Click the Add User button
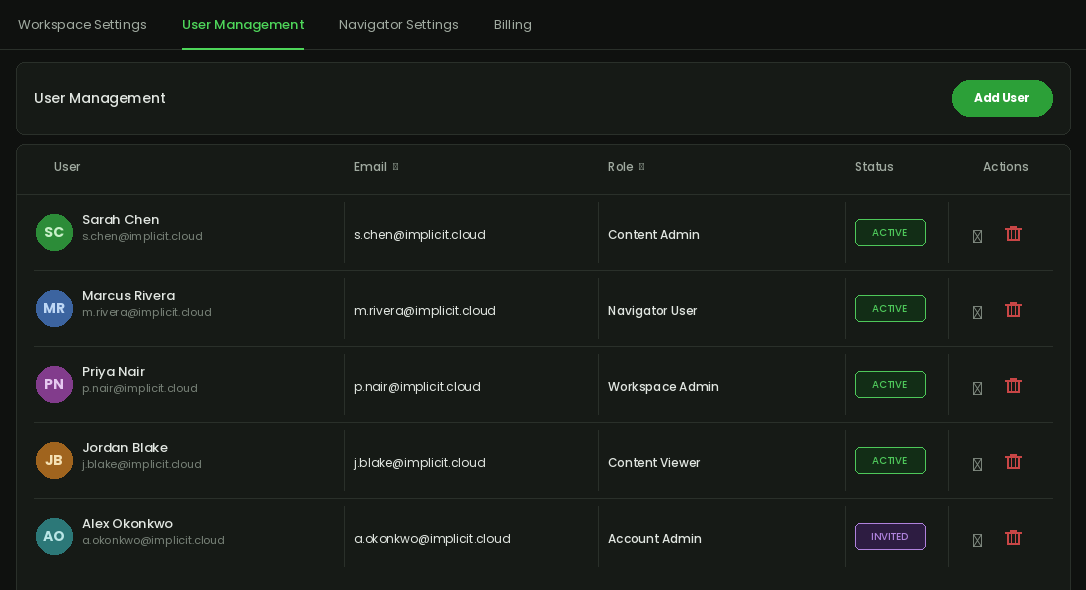 (x=1002, y=98)
